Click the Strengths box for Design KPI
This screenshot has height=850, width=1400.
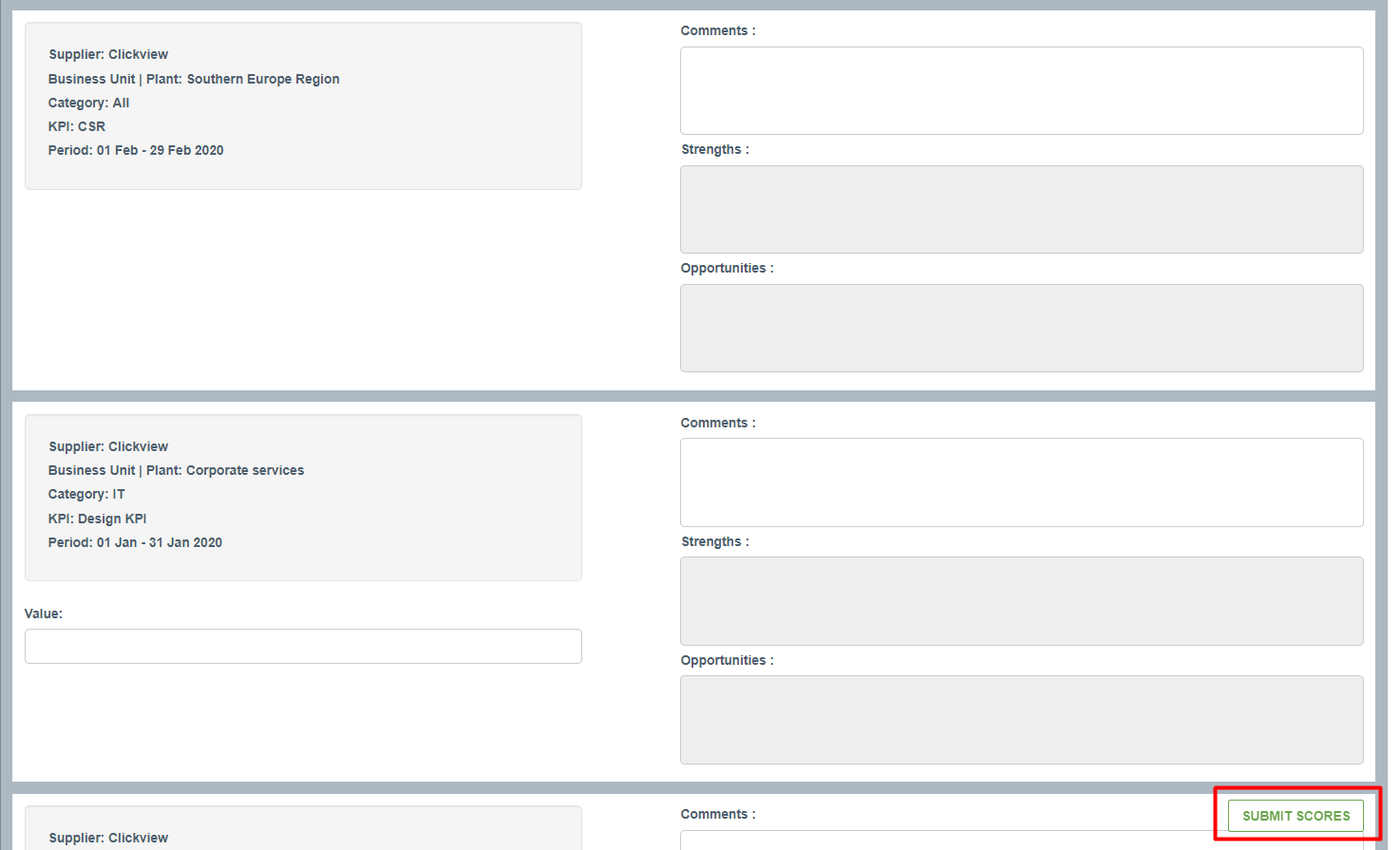tap(1021, 601)
